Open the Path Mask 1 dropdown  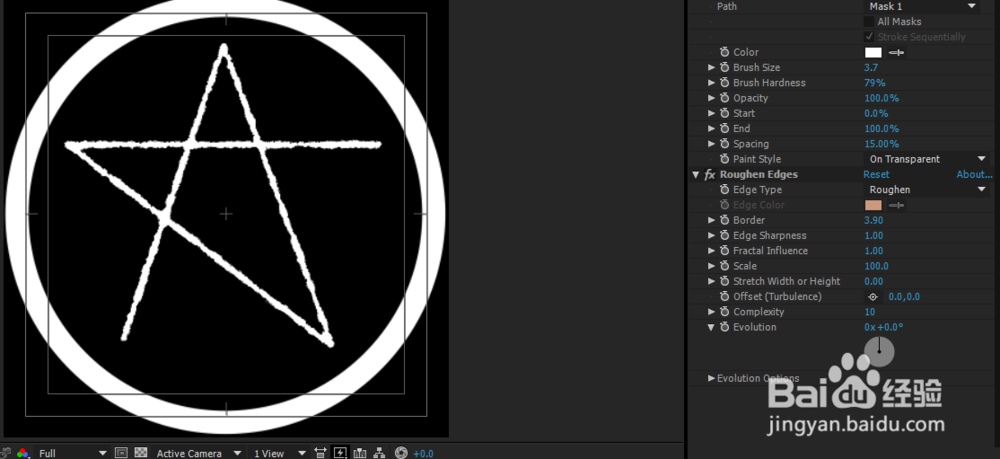(923, 6)
